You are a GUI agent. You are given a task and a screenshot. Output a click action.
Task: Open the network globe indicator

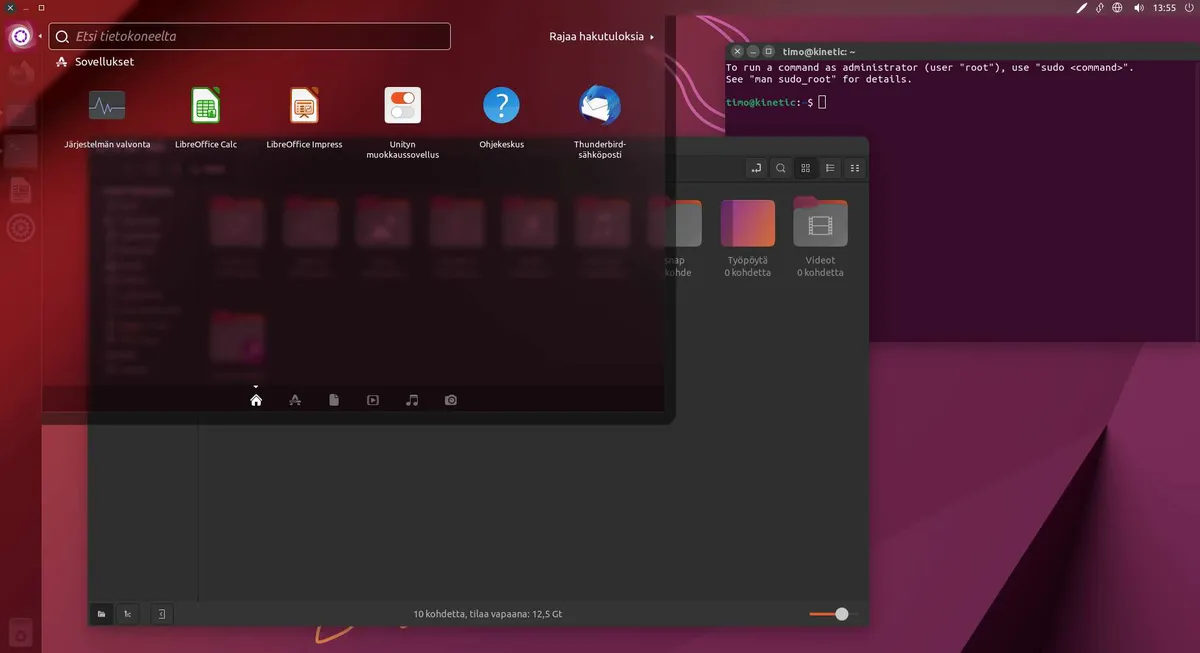1117,7
